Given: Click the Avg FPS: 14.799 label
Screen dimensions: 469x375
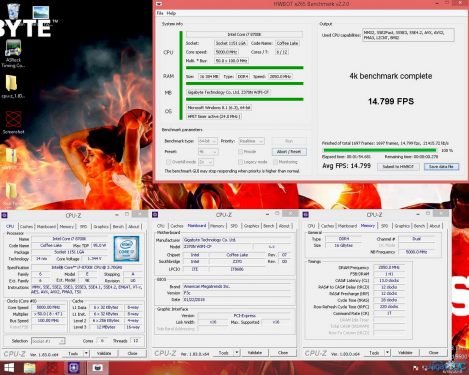Looking at the screenshot, I should pyautogui.click(x=347, y=166).
